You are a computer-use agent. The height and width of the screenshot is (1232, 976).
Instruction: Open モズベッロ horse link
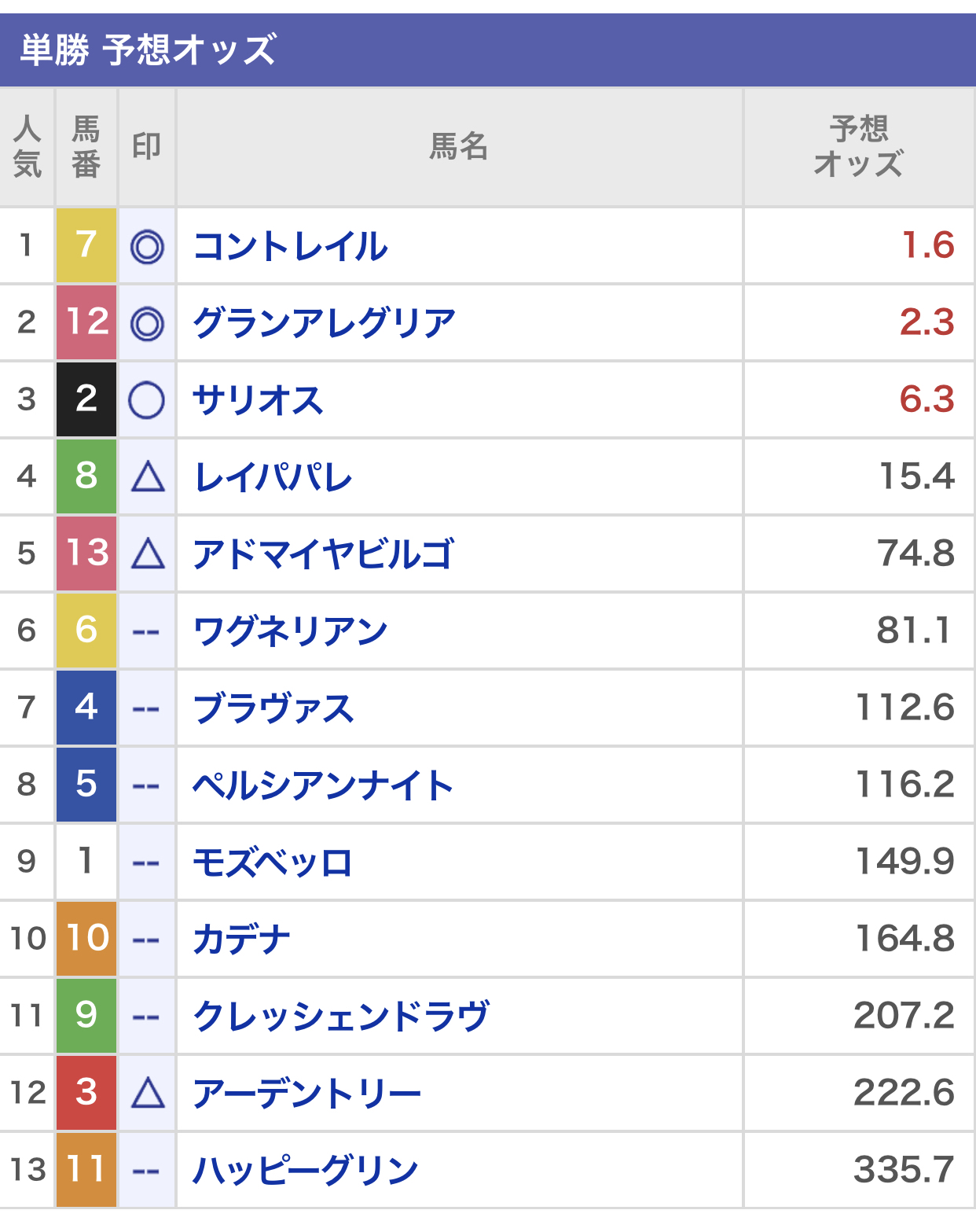(272, 862)
